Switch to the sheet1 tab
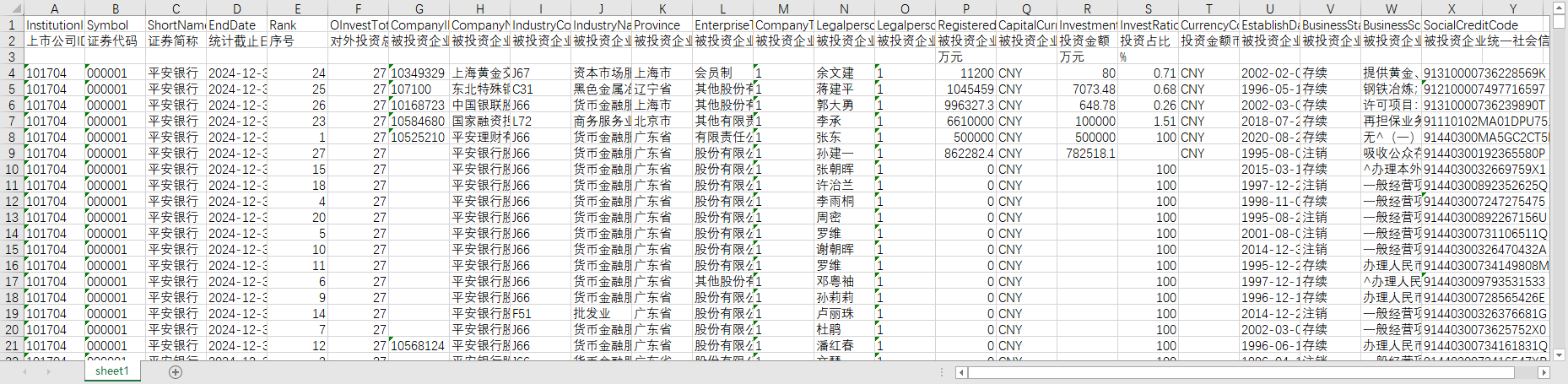 (112, 371)
